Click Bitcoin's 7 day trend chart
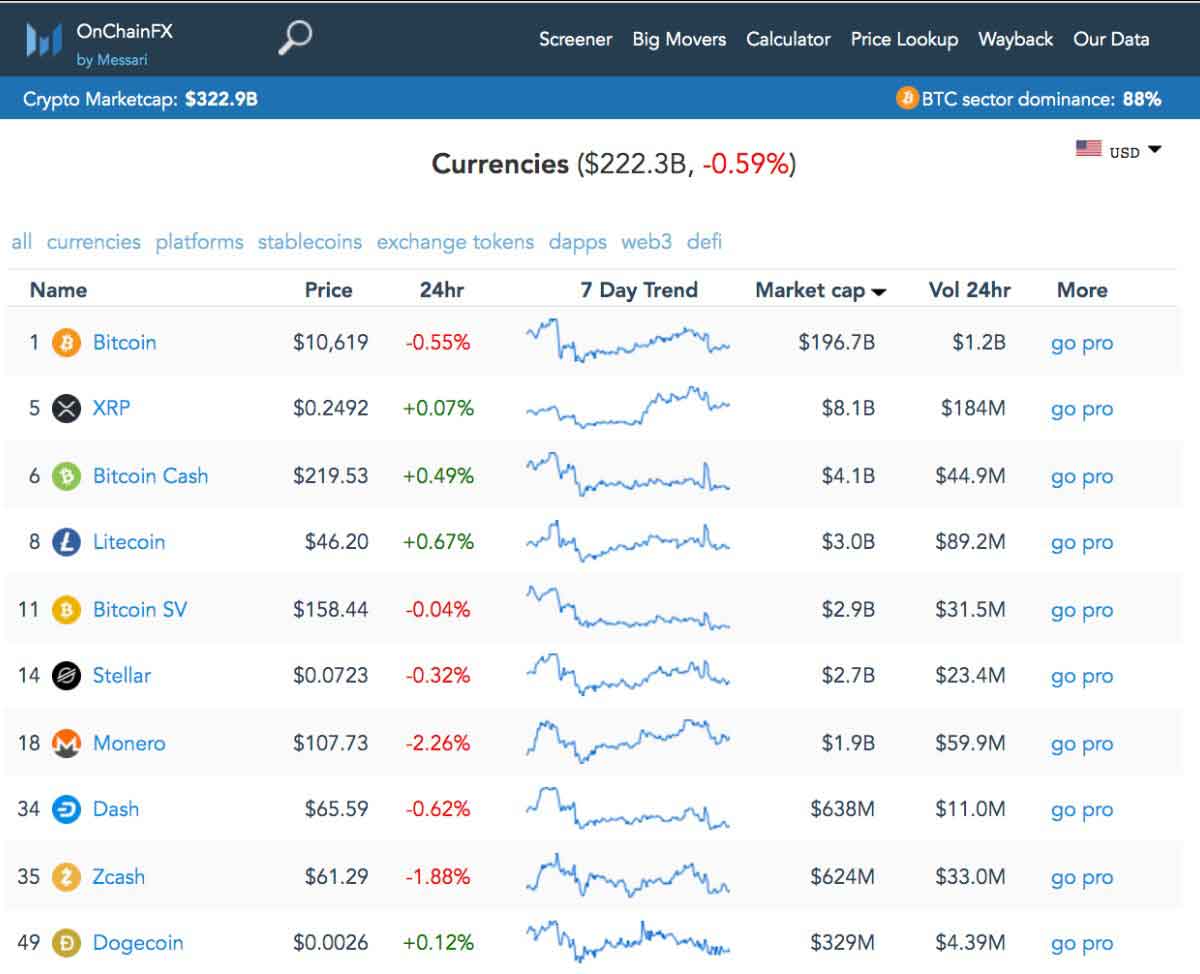 coord(628,341)
